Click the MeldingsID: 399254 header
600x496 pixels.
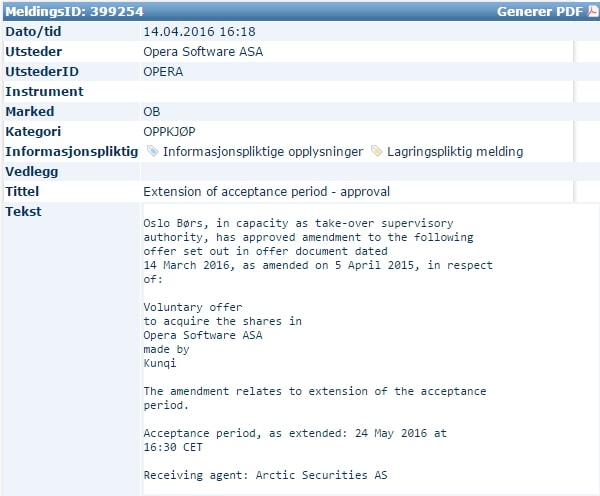click(75, 11)
